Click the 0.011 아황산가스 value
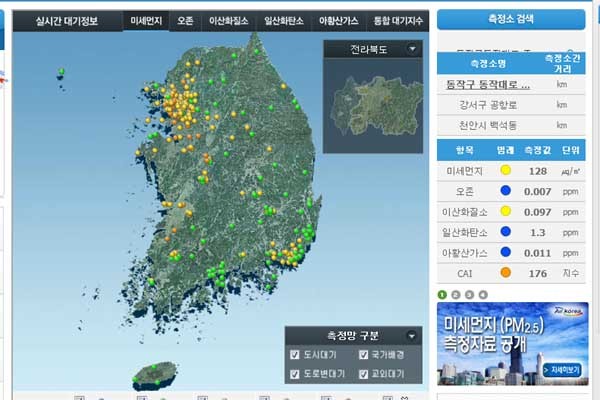The height and width of the screenshot is (400, 600). 538,253
